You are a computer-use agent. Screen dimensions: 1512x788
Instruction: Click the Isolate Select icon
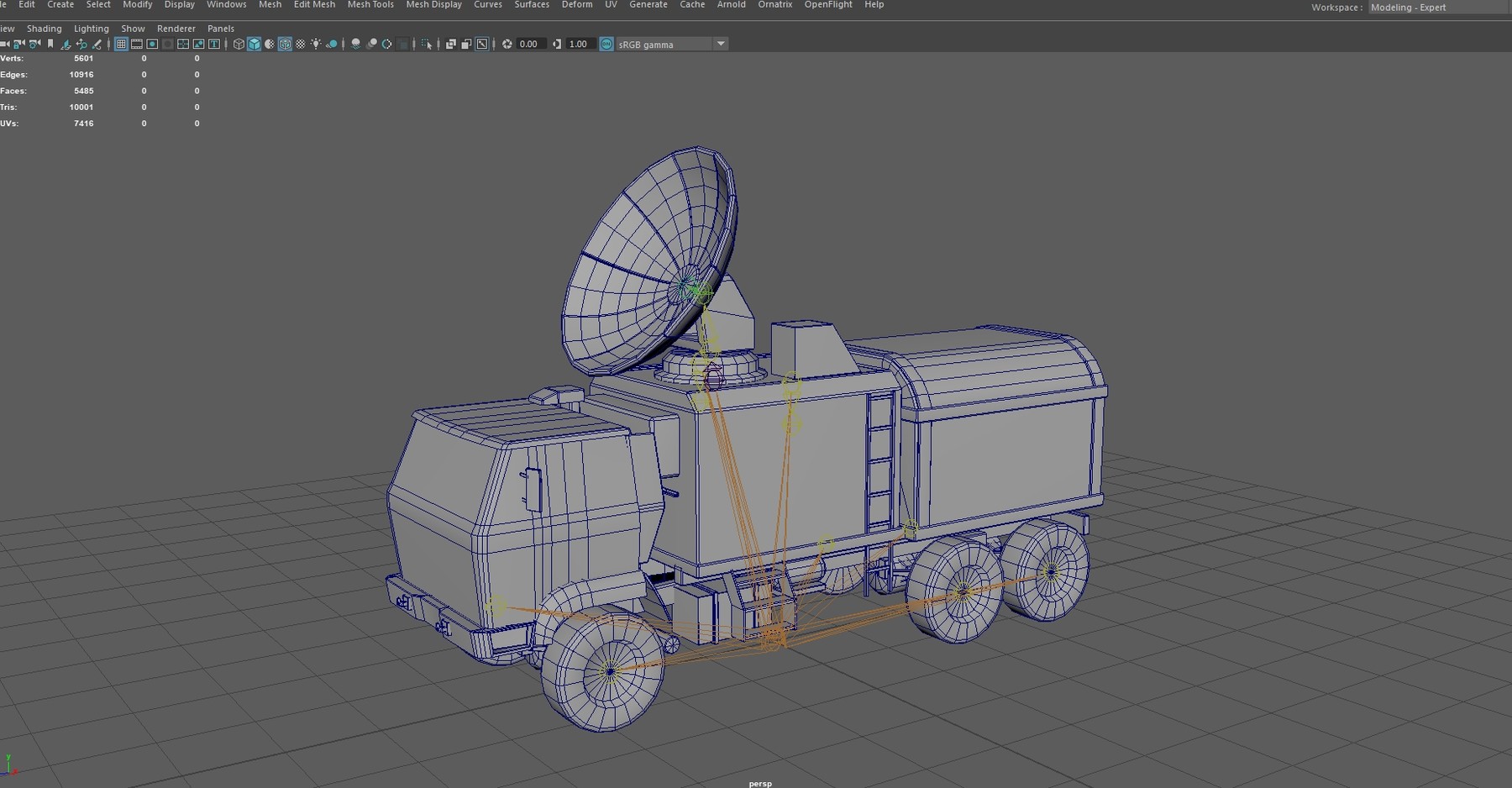427,44
